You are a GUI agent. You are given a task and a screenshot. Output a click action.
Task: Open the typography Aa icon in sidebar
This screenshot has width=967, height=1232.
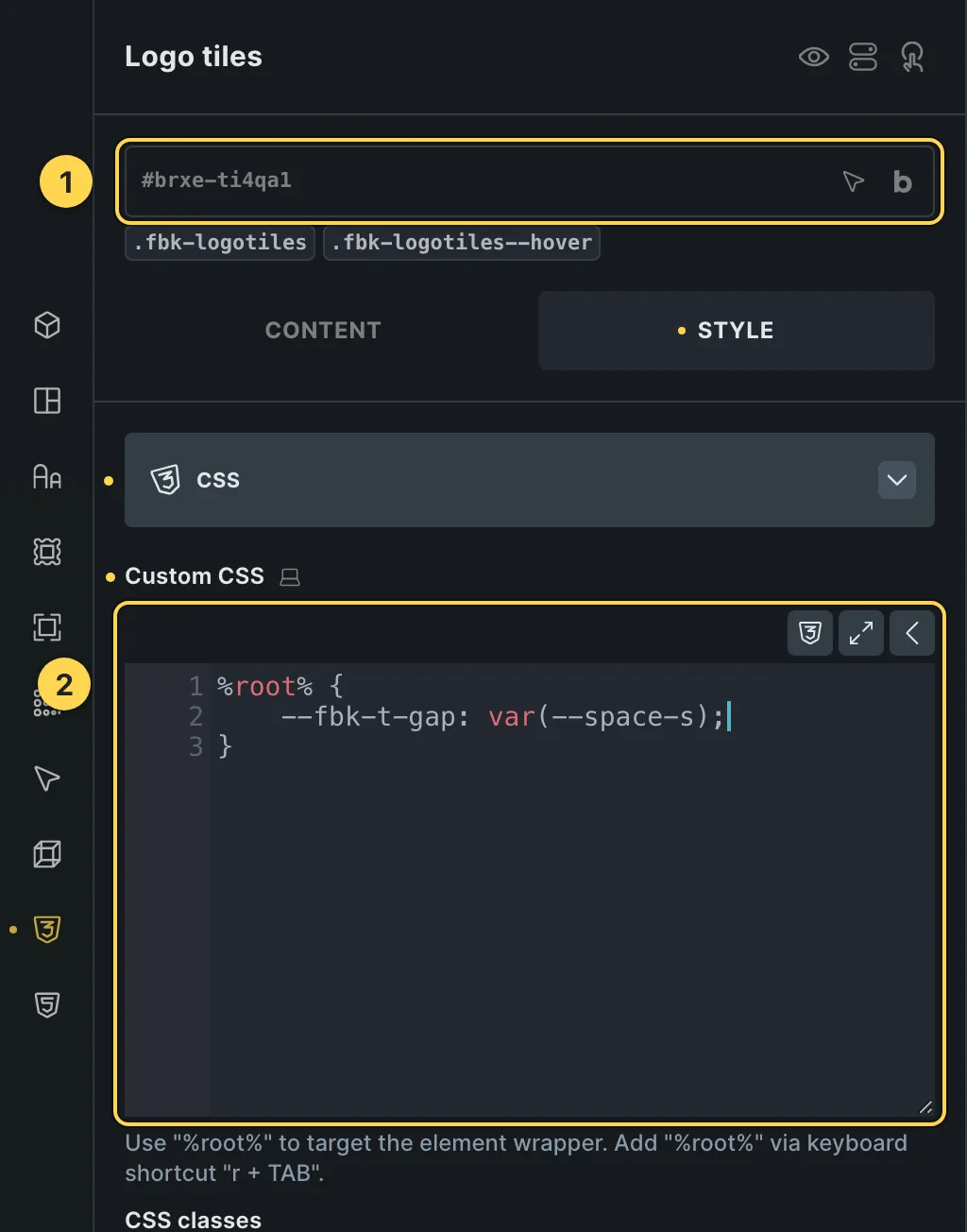tap(47, 476)
